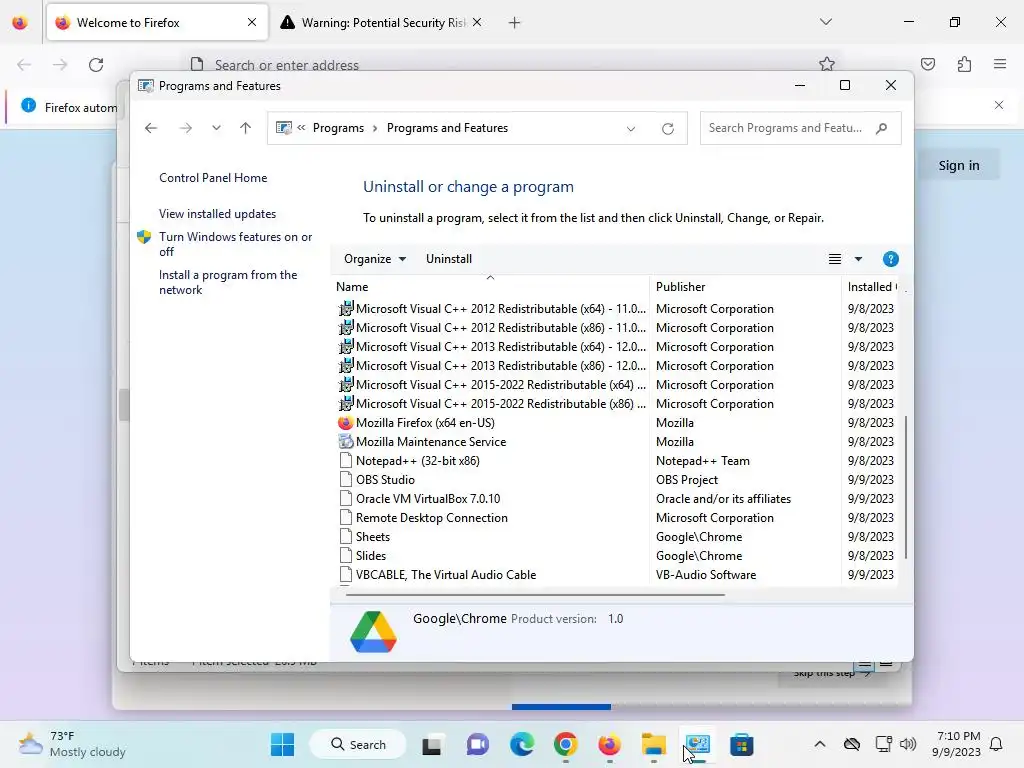Screen dimensions: 1024x768
Task: Click the Mozilla Firefox program icon in list
Action: (x=345, y=423)
